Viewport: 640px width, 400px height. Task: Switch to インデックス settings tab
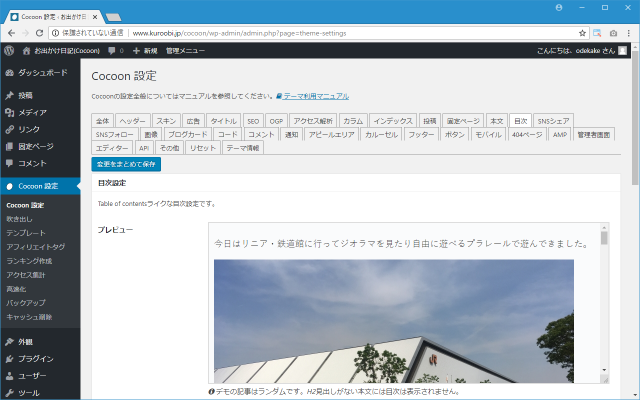point(393,121)
